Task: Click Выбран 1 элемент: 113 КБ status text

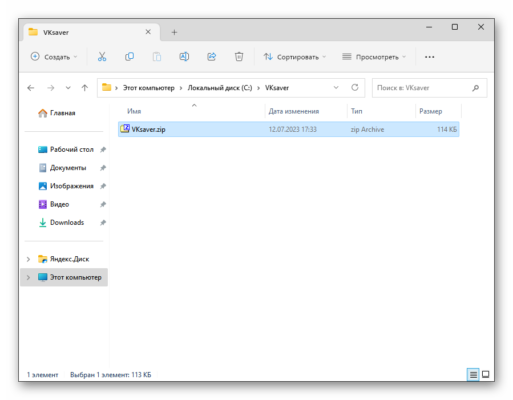Action: click(110, 375)
